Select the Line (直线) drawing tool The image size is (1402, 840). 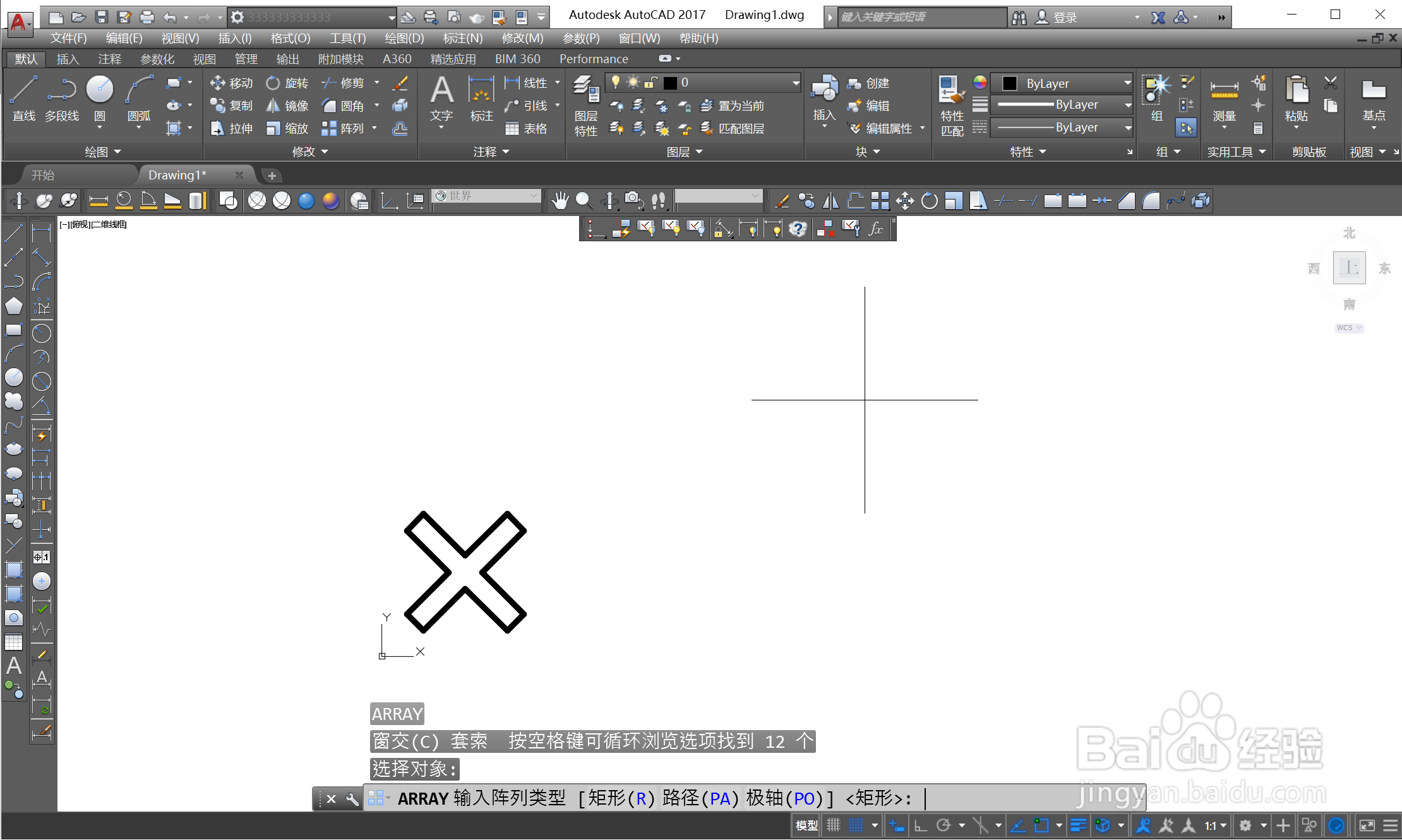click(23, 96)
